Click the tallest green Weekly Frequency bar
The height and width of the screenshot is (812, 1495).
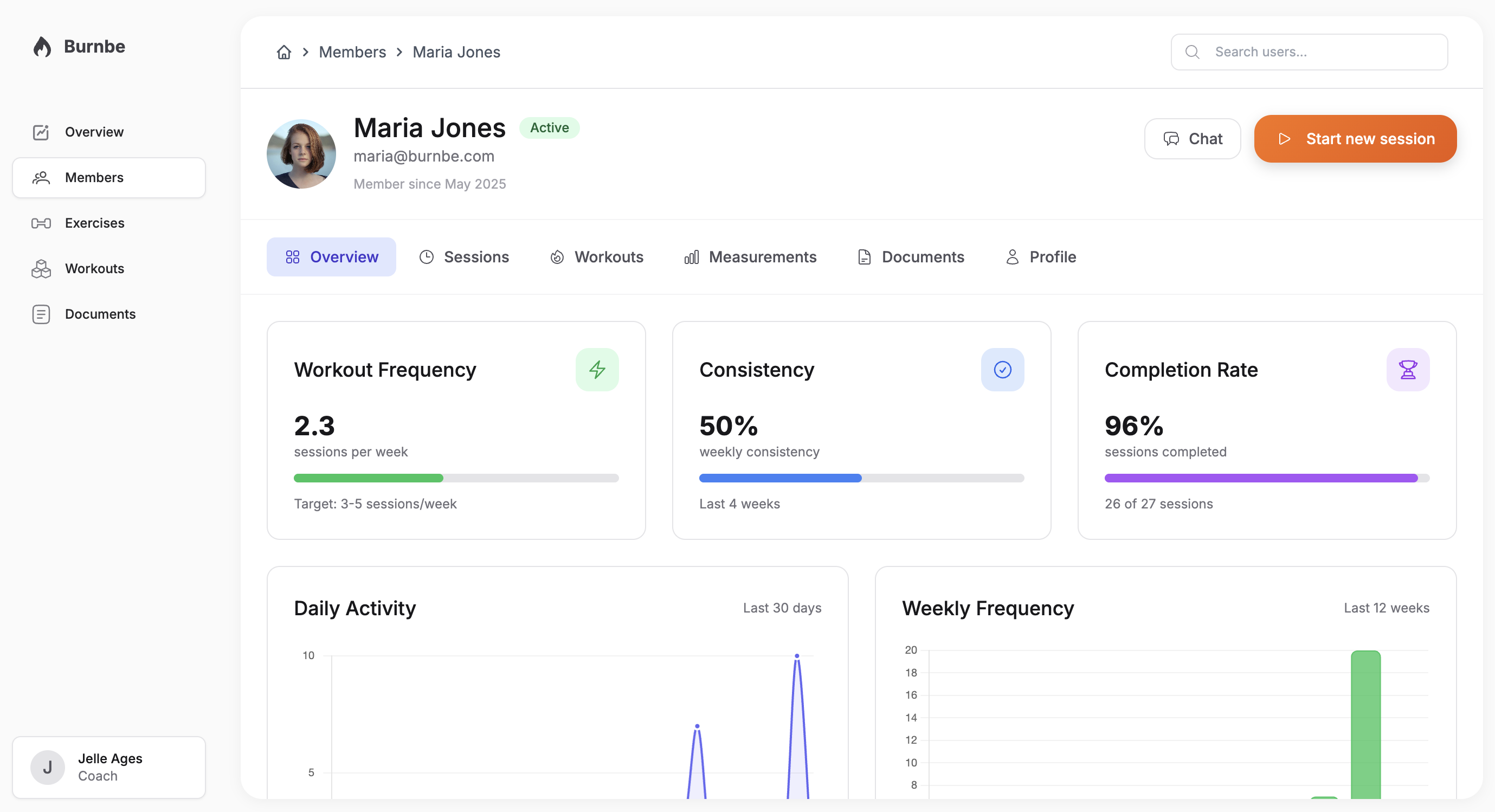pos(1365,724)
